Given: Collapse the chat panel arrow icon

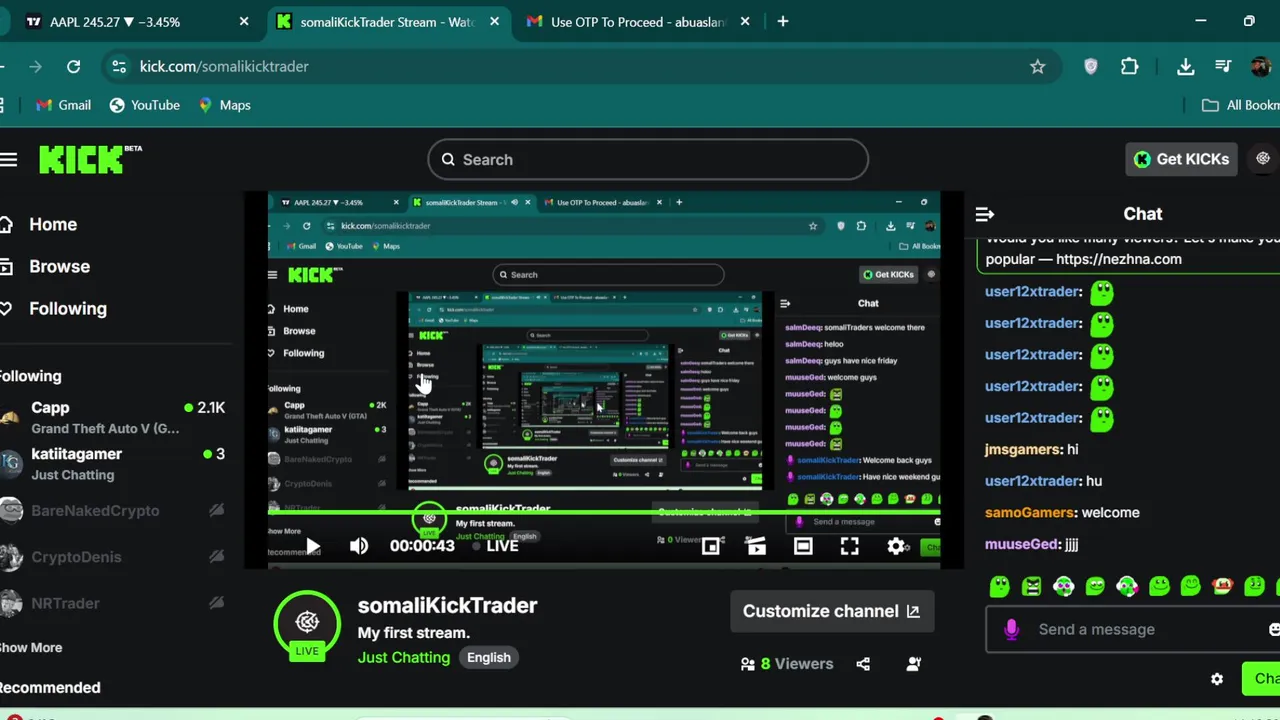Looking at the screenshot, I should 985,214.
